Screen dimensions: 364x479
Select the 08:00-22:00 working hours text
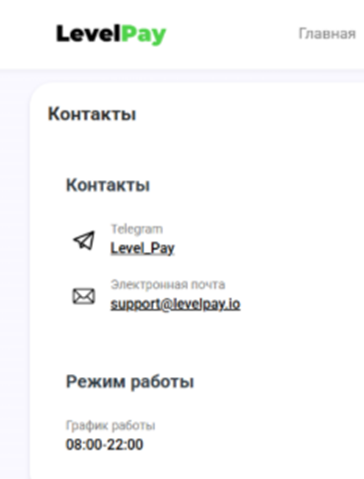click(105, 444)
